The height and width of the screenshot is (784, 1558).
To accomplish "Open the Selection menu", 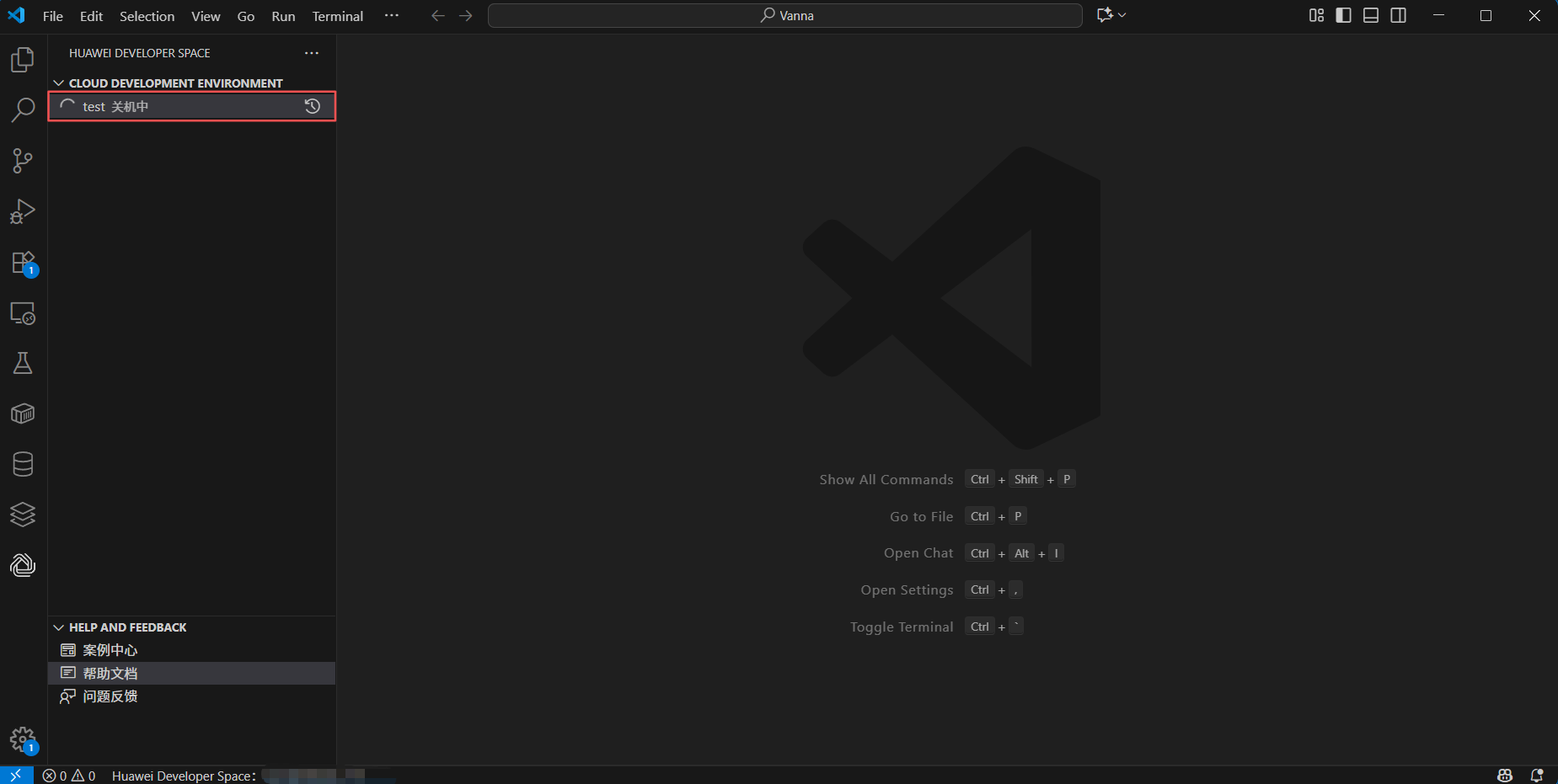I will pyautogui.click(x=147, y=16).
